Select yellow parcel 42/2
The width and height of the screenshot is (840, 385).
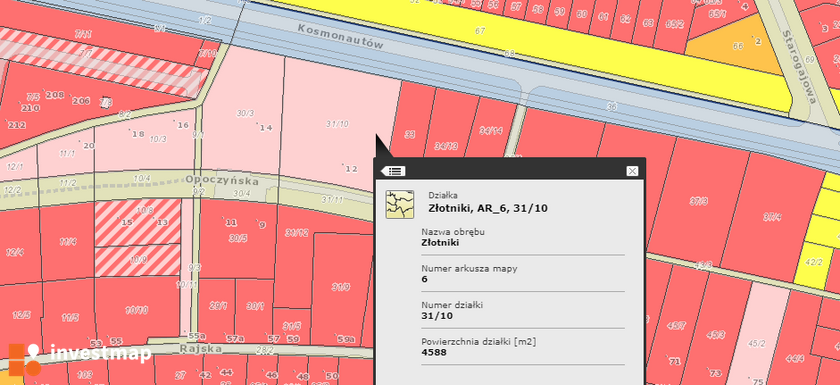[813, 262]
